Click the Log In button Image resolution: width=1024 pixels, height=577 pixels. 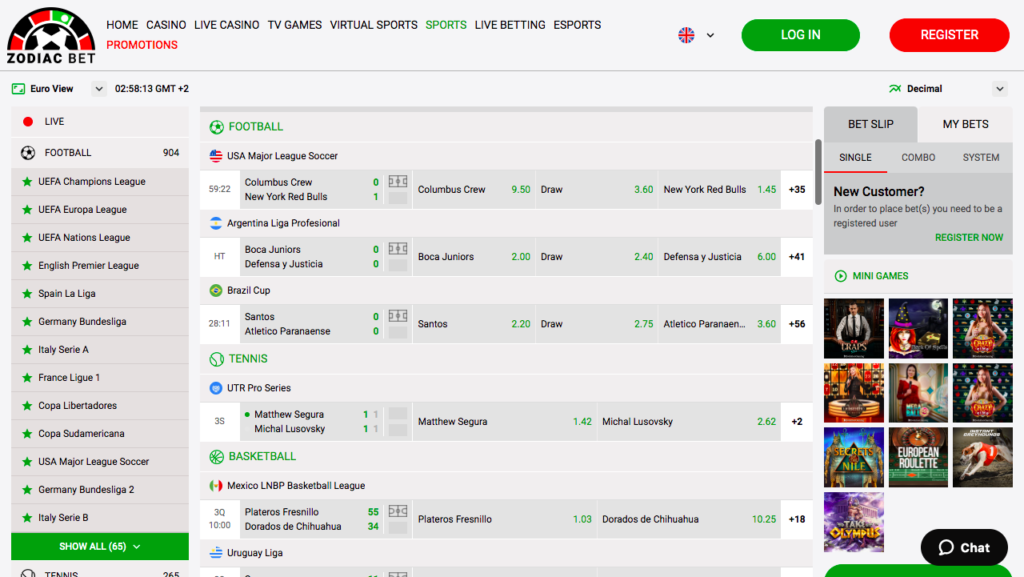point(801,35)
